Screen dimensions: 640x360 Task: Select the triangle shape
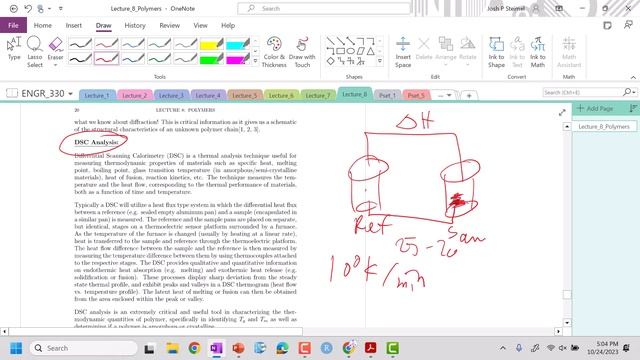tap(370, 51)
